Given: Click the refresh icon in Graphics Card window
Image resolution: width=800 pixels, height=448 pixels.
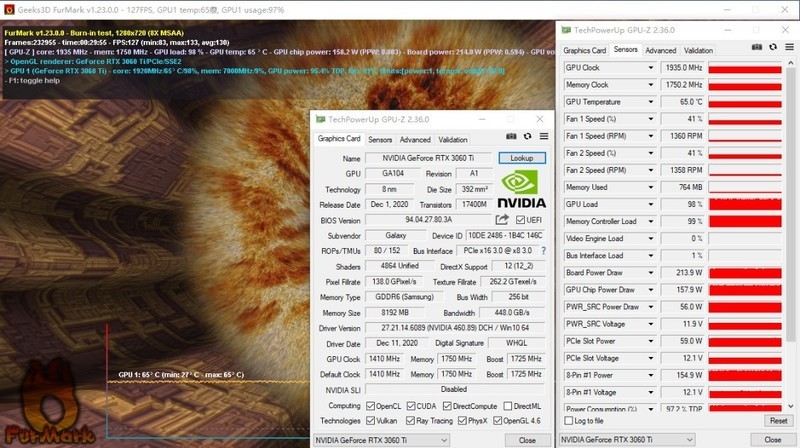Looking at the screenshot, I should [x=528, y=136].
